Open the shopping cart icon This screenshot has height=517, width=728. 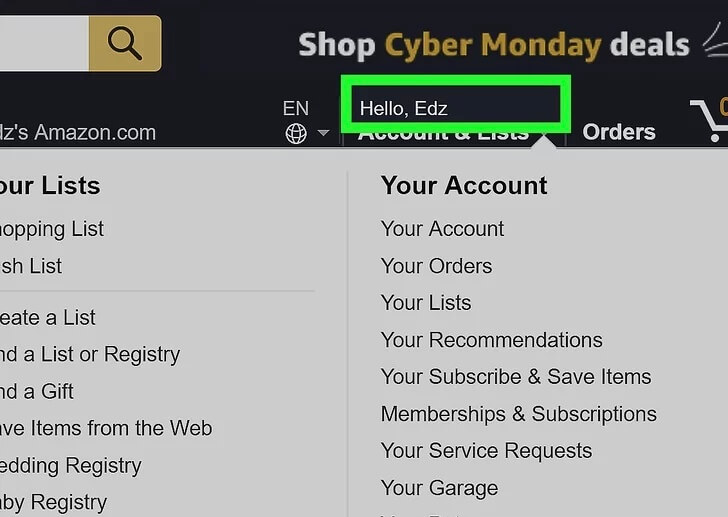[711, 121]
